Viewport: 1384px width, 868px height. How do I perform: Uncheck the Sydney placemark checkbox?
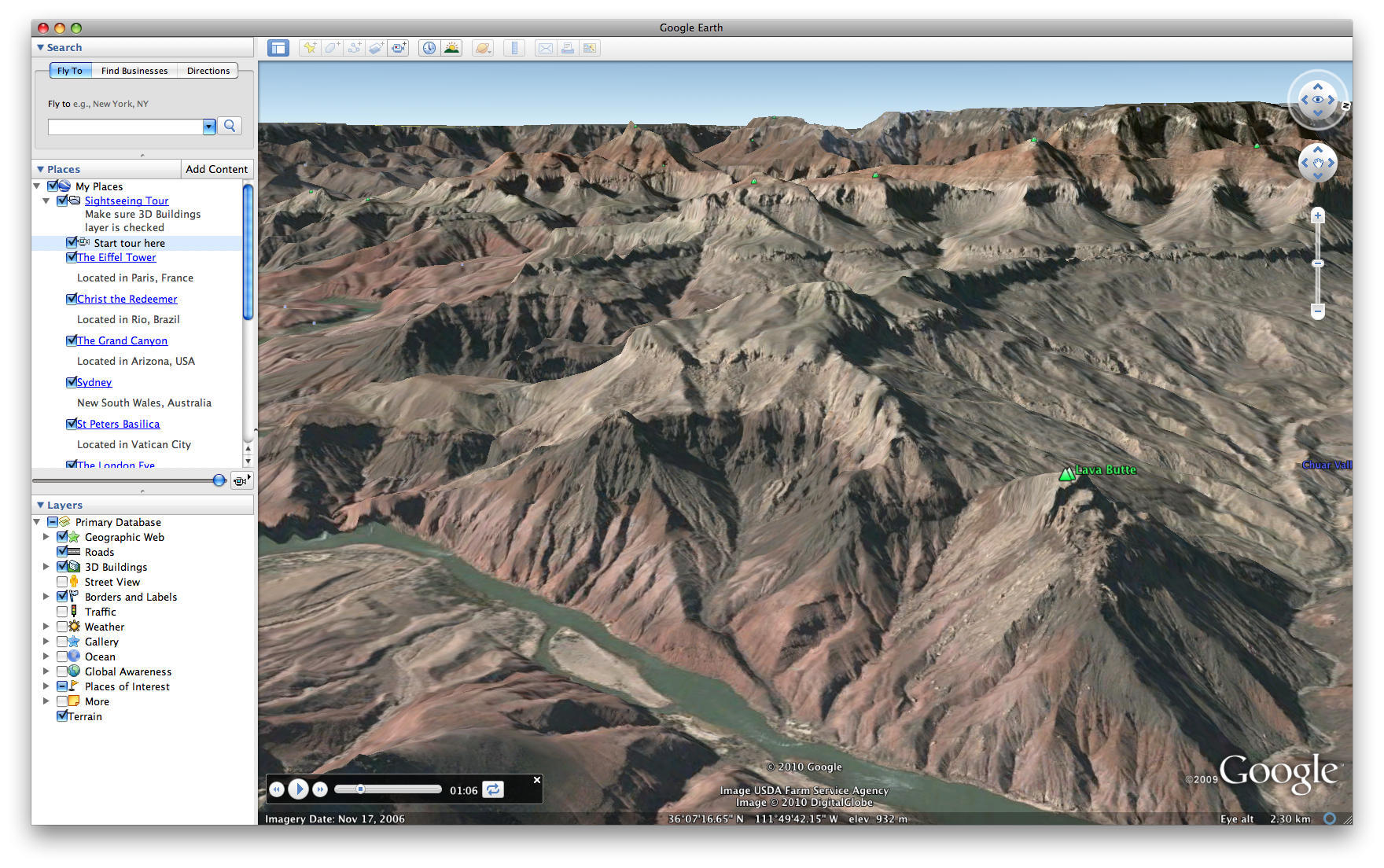[x=72, y=382]
